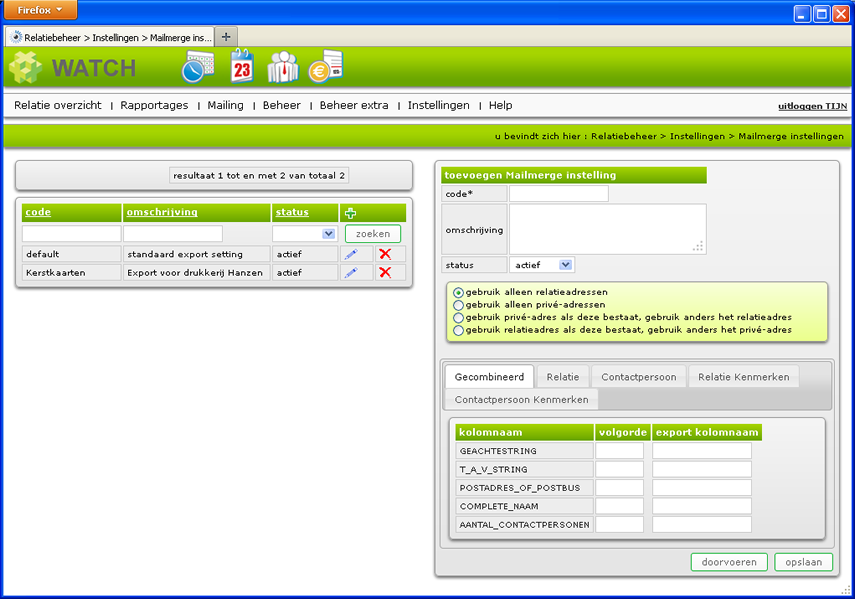This screenshot has height=599, width=855.
Task: Select 'gebruik alleen privé-adressen' radio button
Action: [459, 305]
